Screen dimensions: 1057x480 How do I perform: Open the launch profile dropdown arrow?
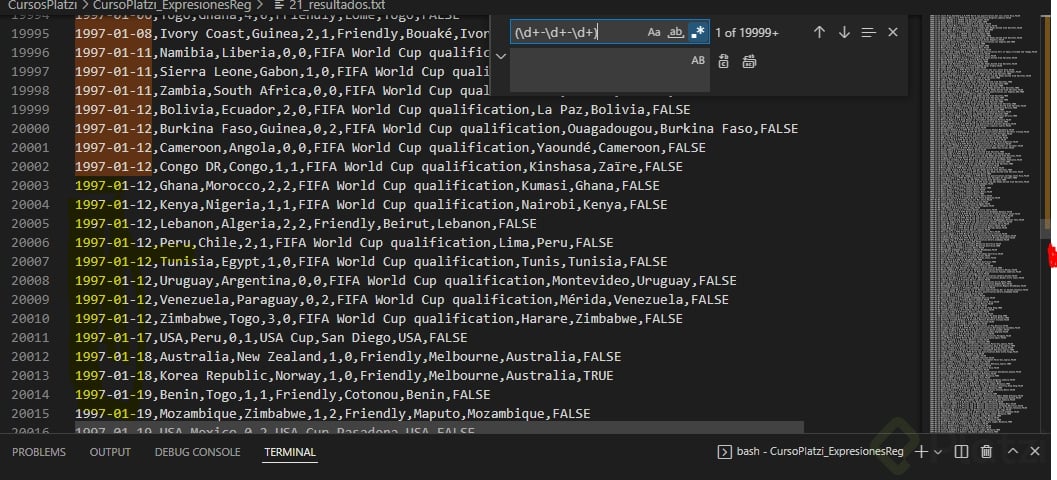938,452
